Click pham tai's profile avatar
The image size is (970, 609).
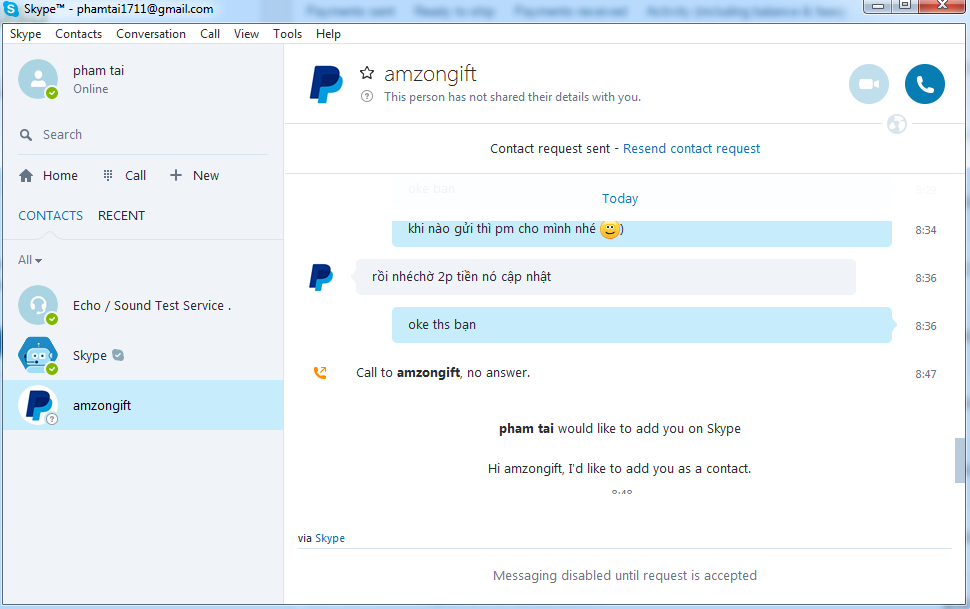(x=38, y=79)
